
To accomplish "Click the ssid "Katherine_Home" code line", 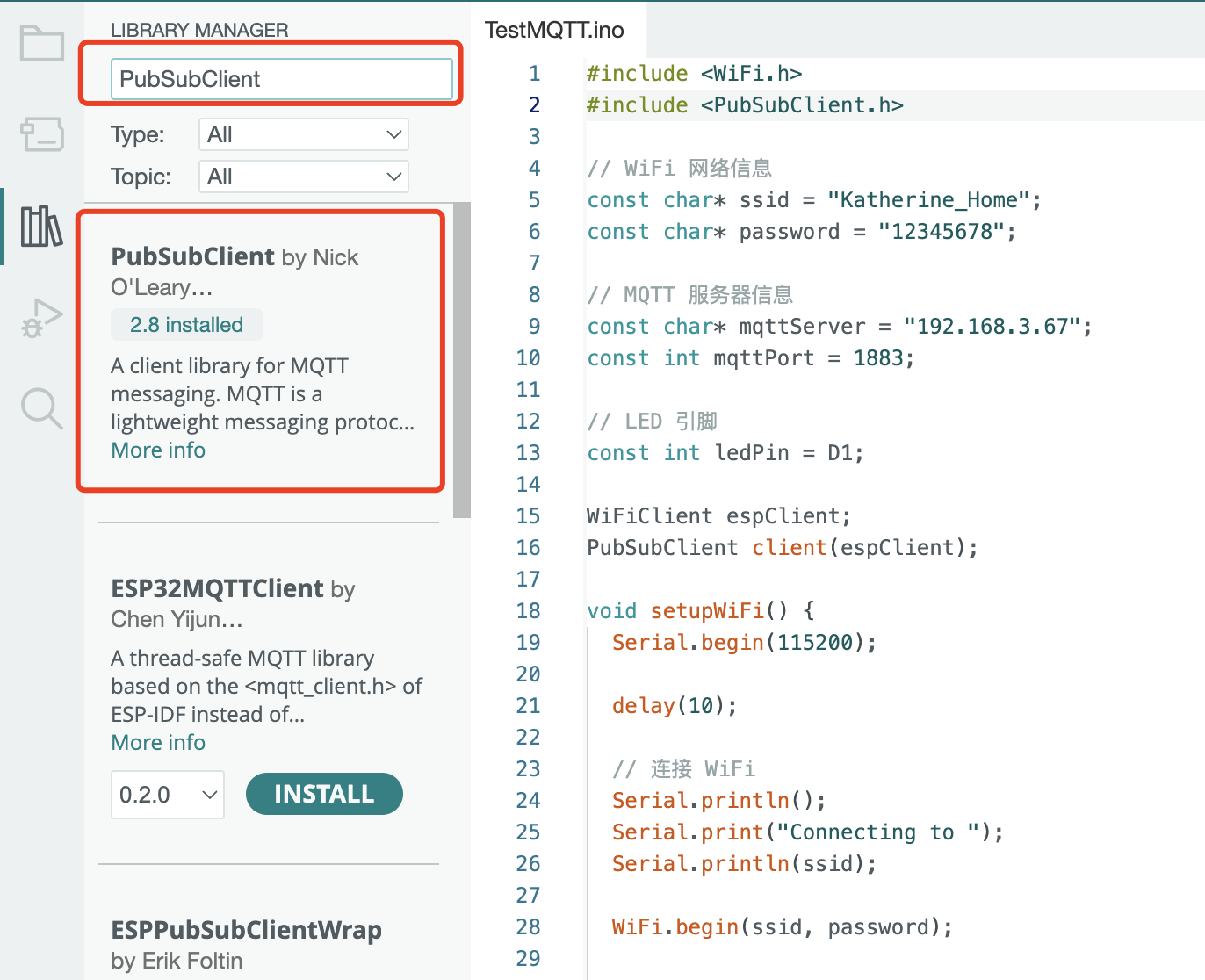I will click(814, 200).
